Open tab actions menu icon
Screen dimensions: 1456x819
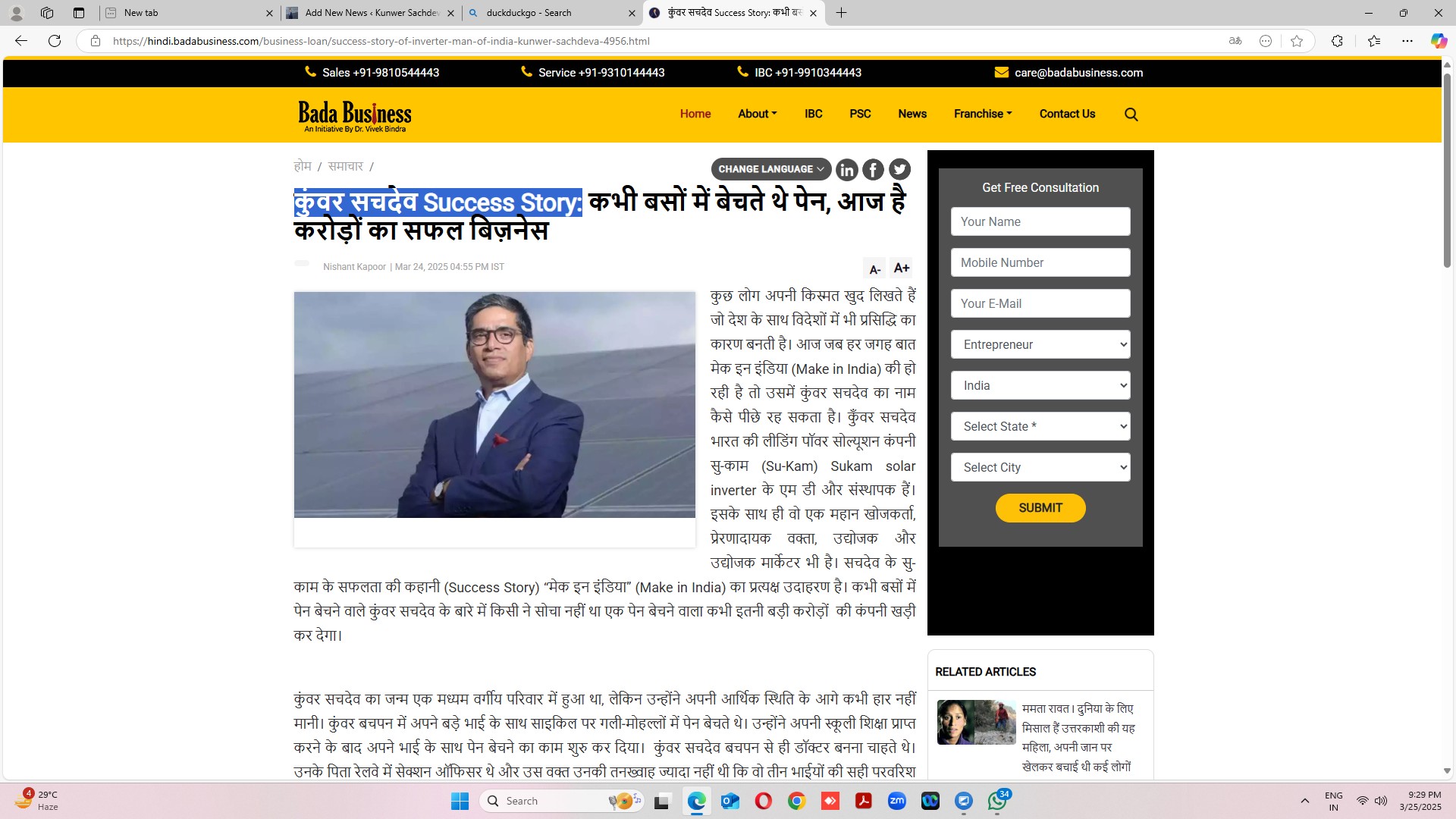click(78, 13)
